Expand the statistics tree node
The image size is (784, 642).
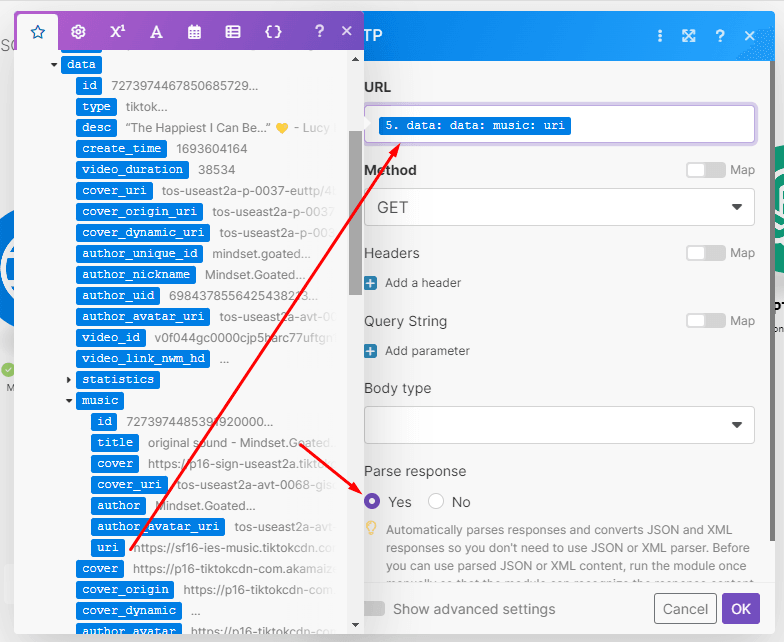click(x=69, y=380)
